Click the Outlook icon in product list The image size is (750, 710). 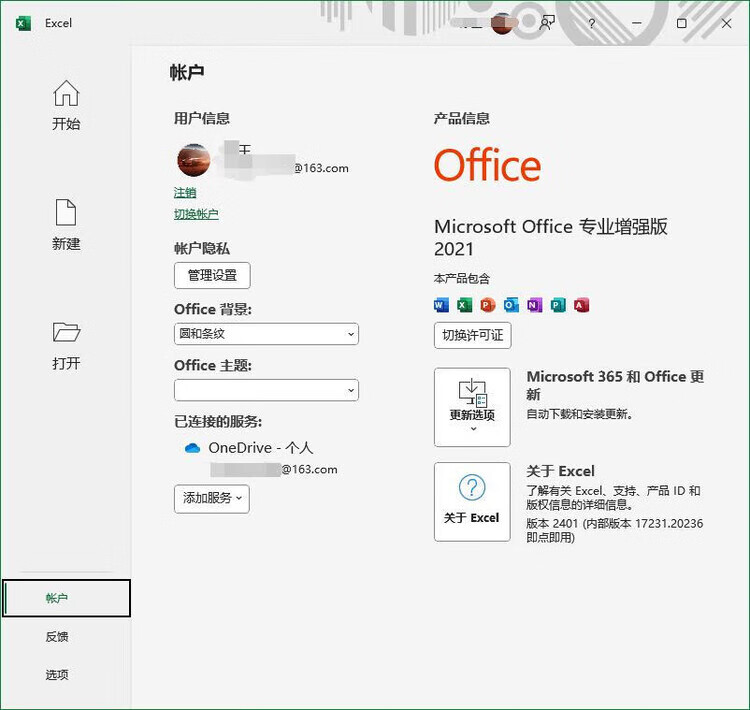(x=511, y=305)
